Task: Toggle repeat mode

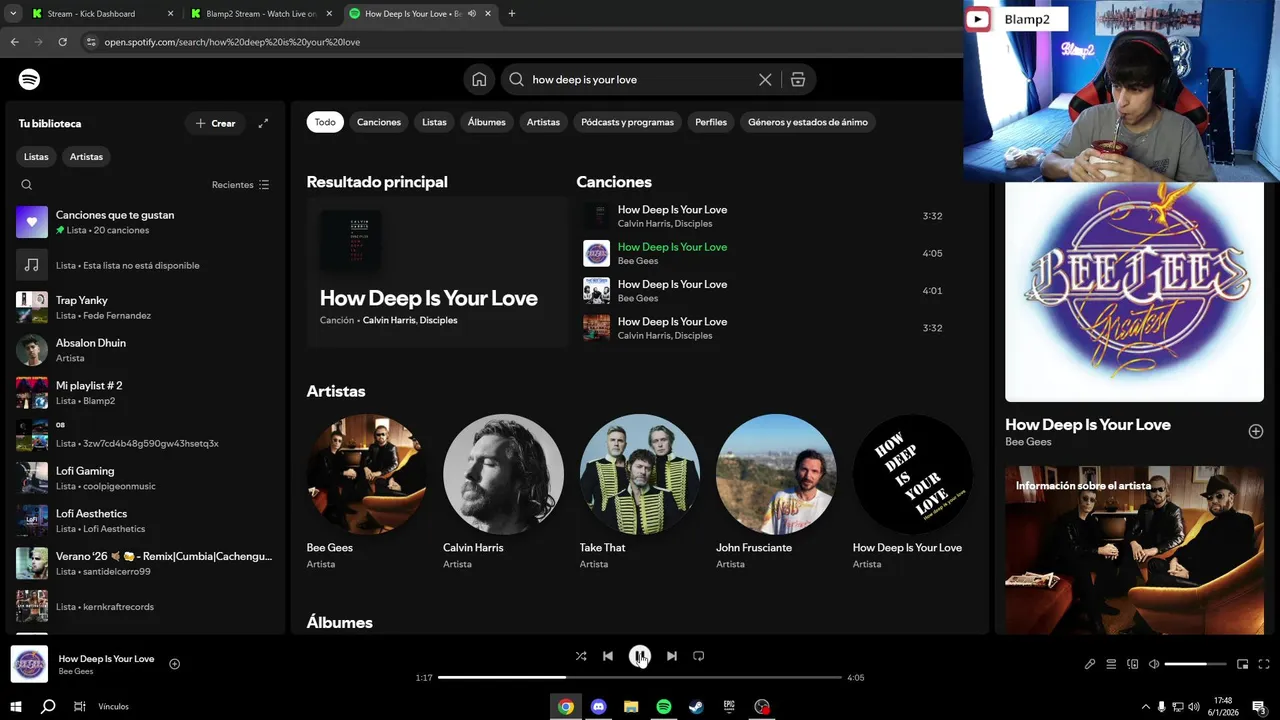Action: pyautogui.click(x=699, y=656)
